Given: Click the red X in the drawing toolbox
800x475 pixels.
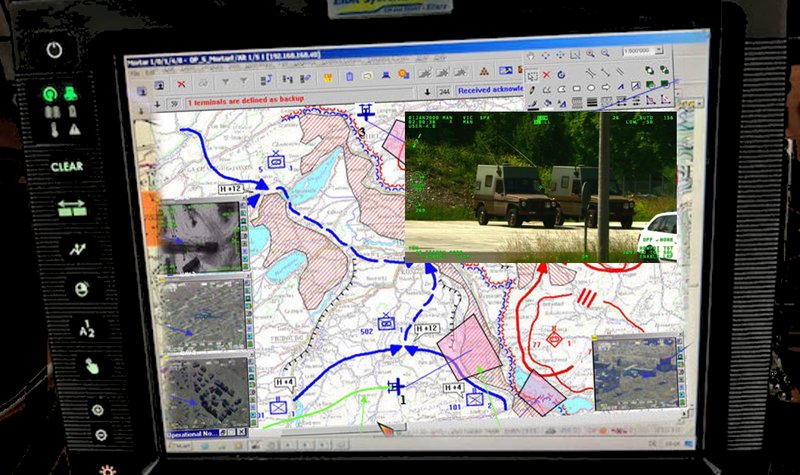Looking at the screenshot, I should tap(546, 75).
